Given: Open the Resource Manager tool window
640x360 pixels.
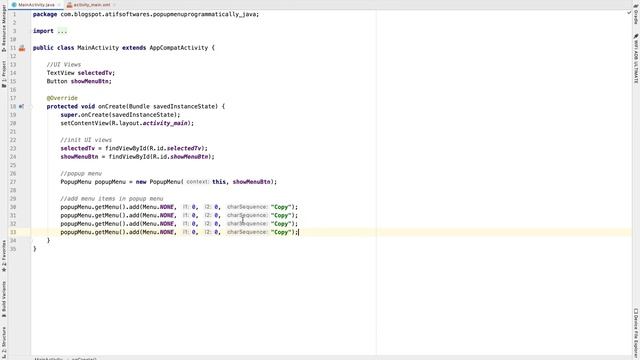Looking at the screenshot, I should point(4,29).
